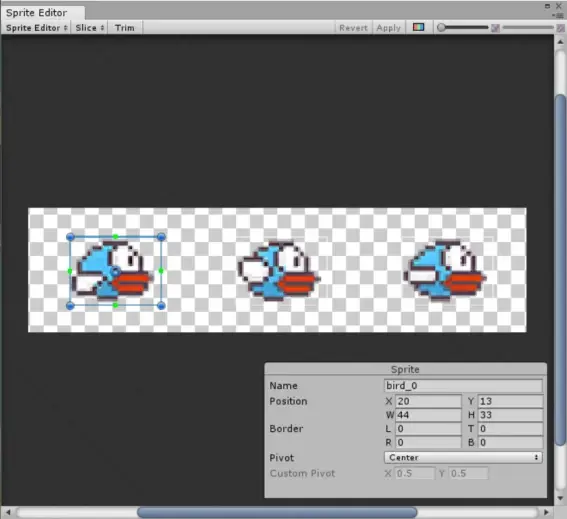Image resolution: width=567 pixels, height=519 pixels.
Task: Click the horizontal scrollbar thumb
Action: click(x=277, y=512)
